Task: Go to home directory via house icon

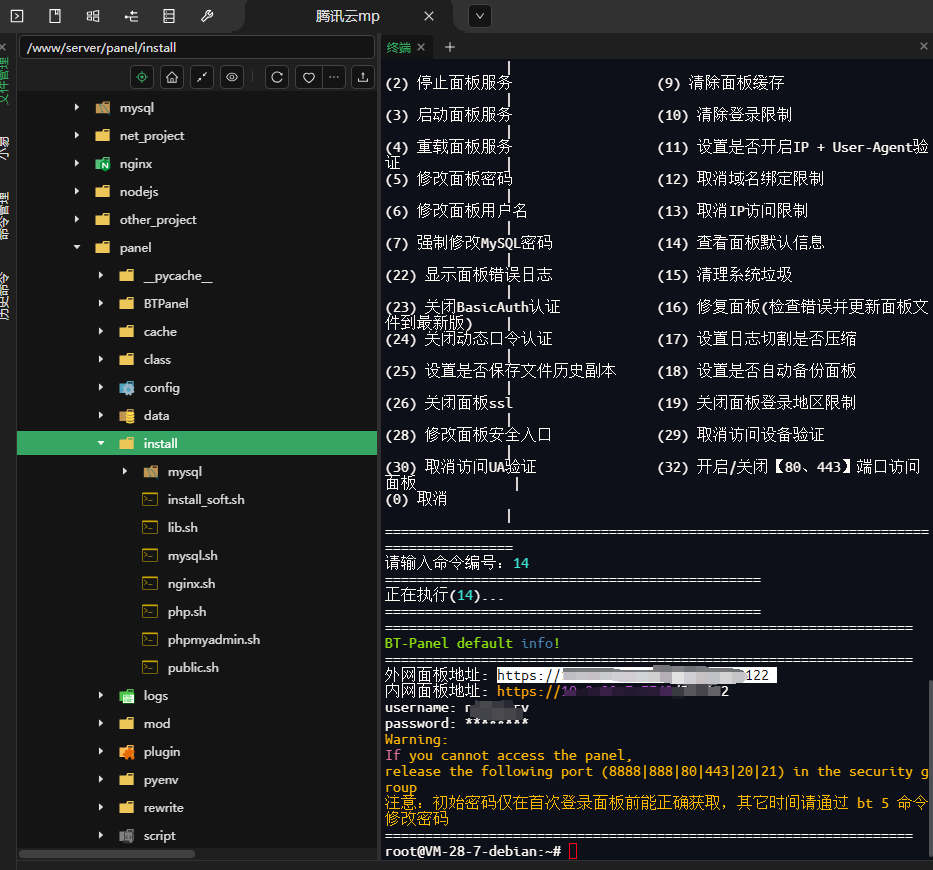Action: [172, 77]
